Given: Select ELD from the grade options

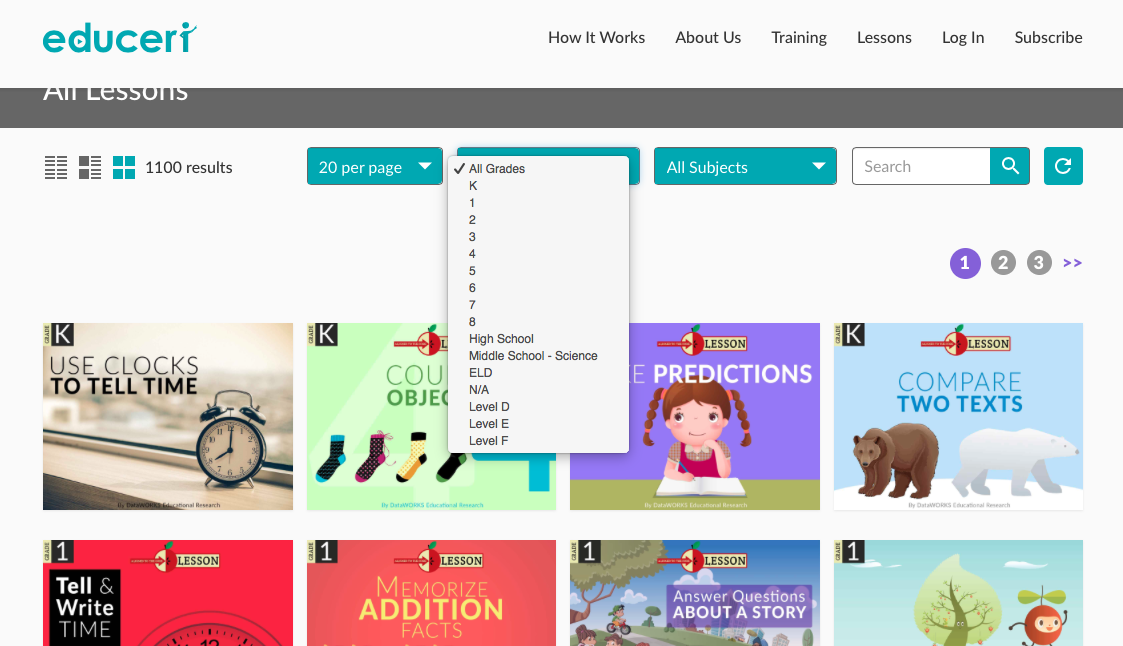Looking at the screenshot, I should (x=480, y=372).
